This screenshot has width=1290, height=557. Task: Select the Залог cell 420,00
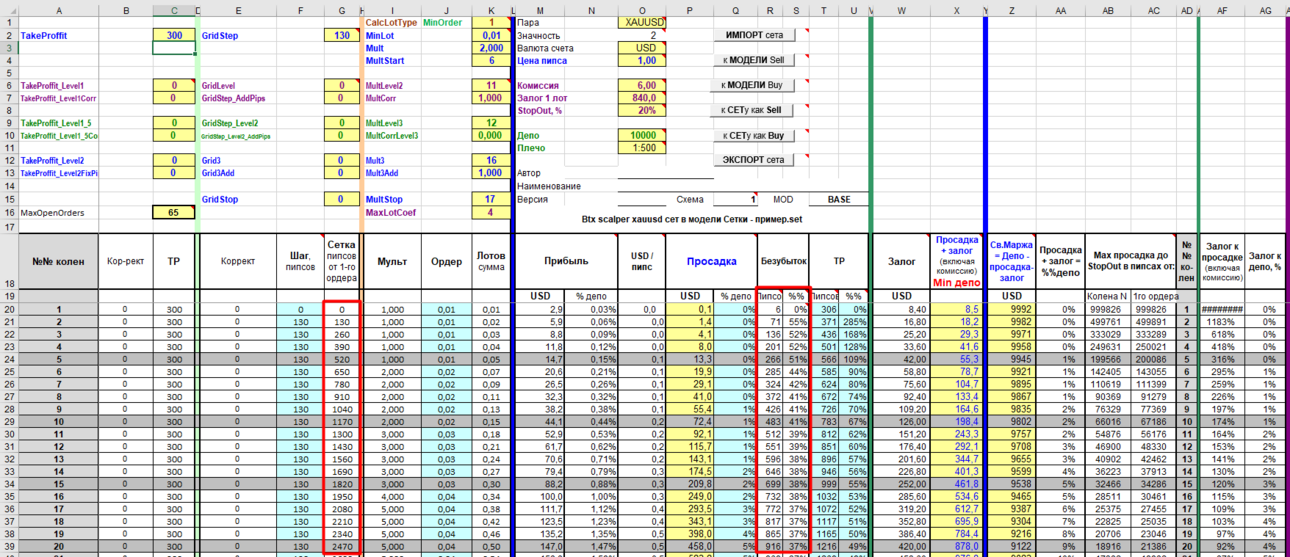tap(902, 547)
